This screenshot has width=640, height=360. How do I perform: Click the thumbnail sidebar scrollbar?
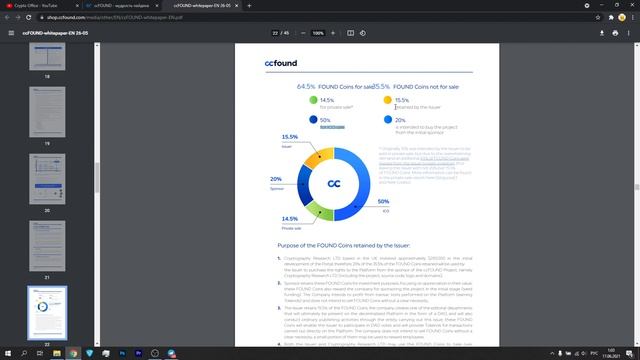[97, 178]
